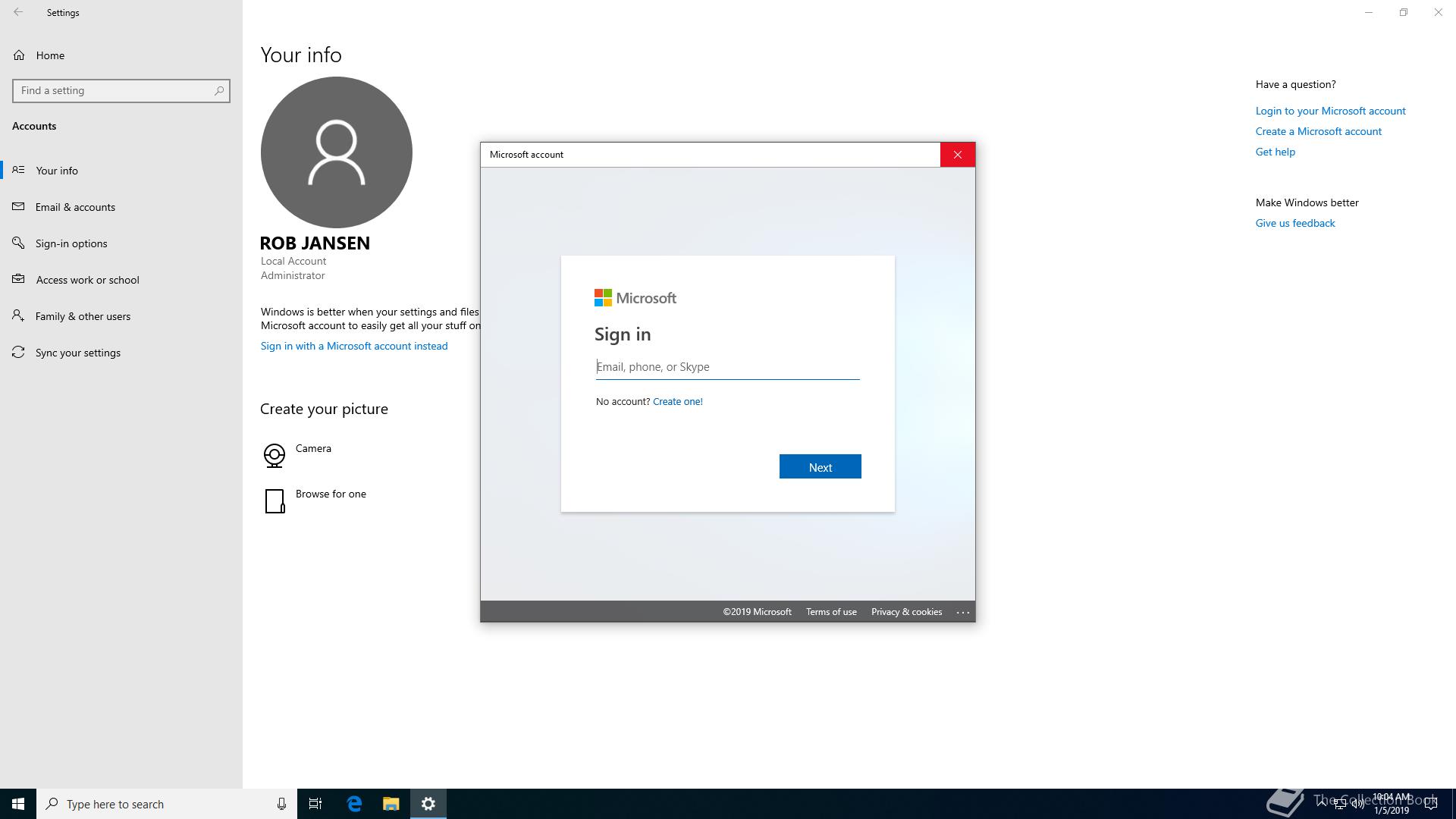Click Login to your Microsoft account help link
Viewport: 1456px width, 819px height.
(1330, 111)
